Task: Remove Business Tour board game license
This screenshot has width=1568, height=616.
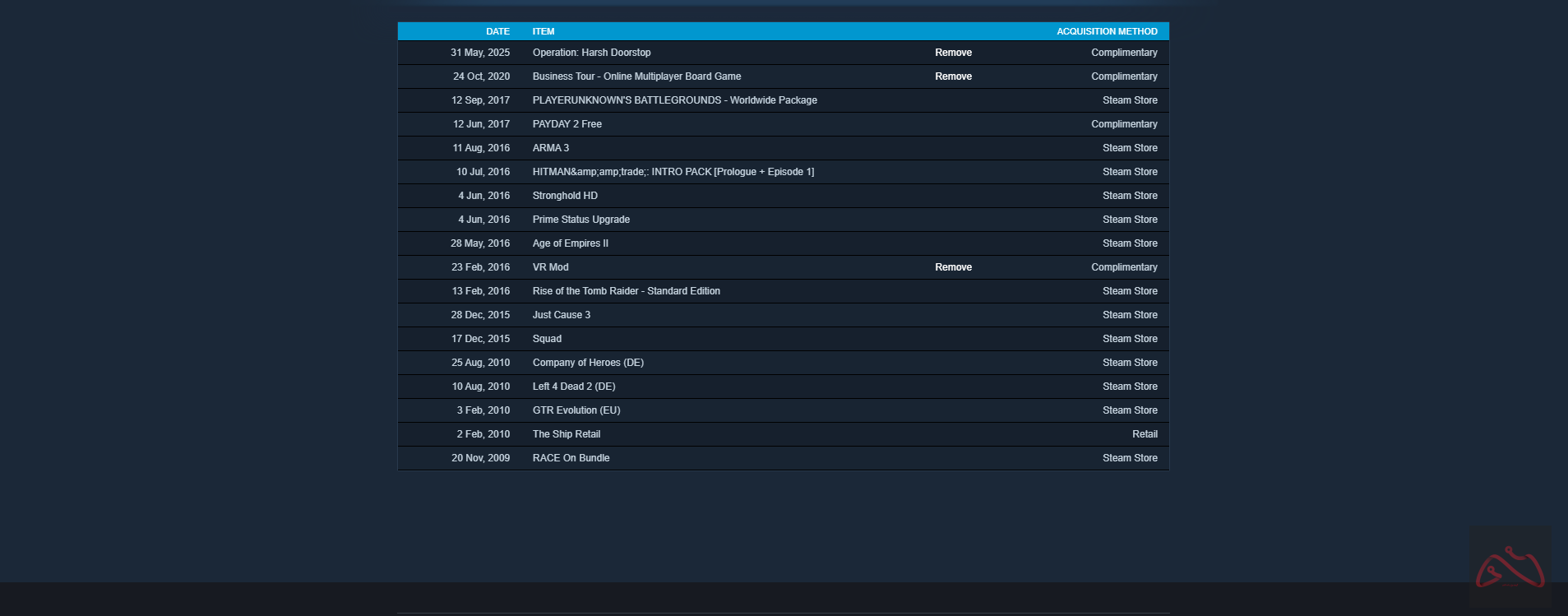Action: point(953,76)
